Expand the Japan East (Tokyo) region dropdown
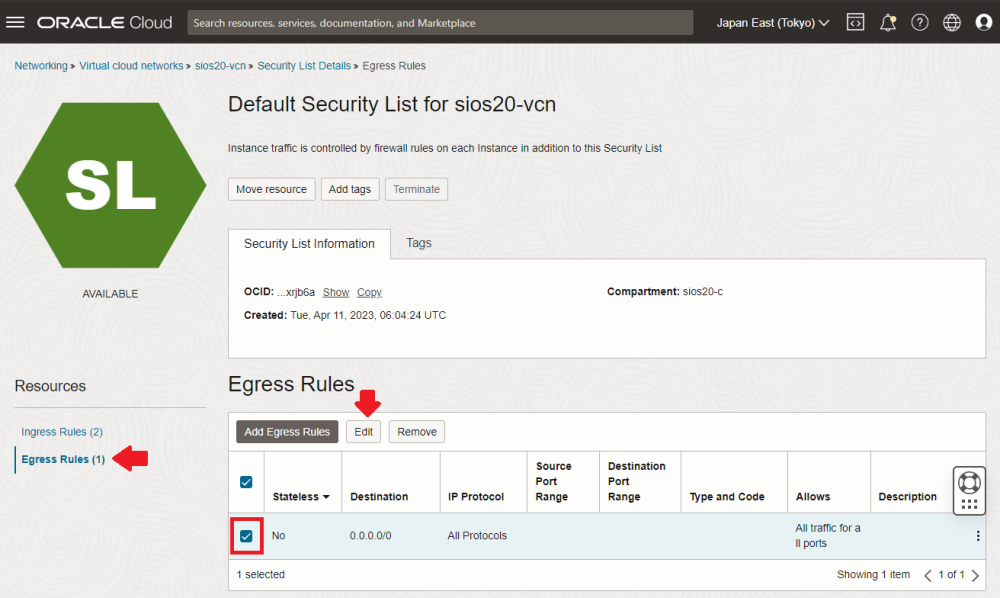Viewport: 1000px width, 598px height. point(772,22)
